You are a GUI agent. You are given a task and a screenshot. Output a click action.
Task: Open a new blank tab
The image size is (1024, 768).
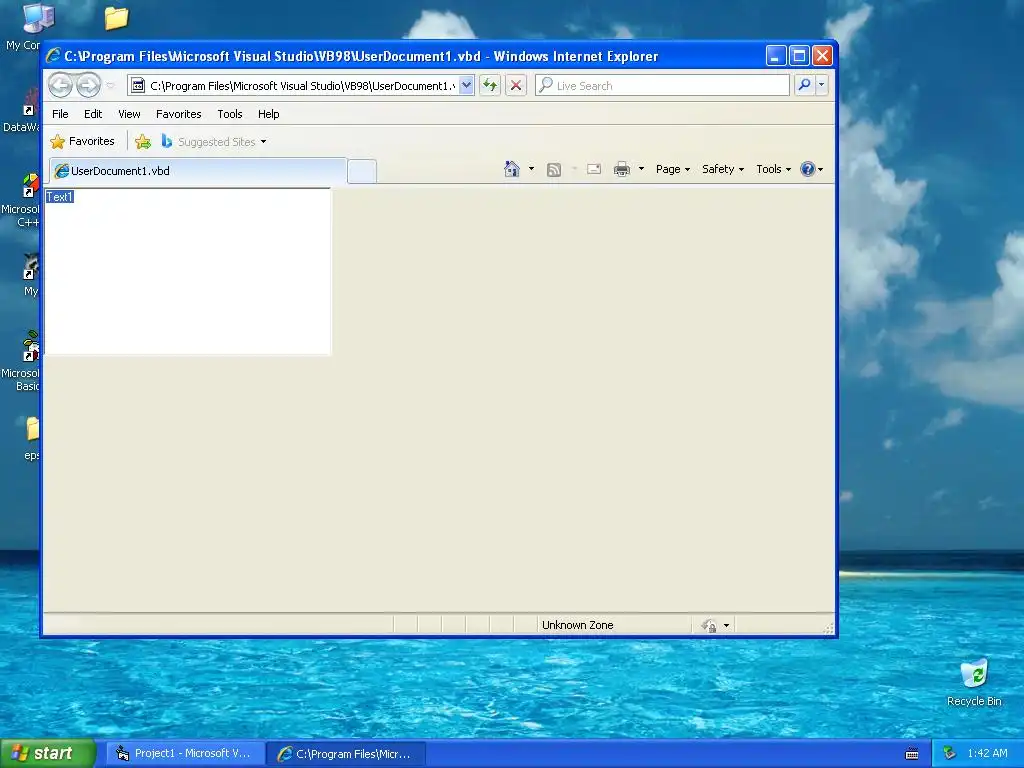pyautogui.click(x=362, y=171)
